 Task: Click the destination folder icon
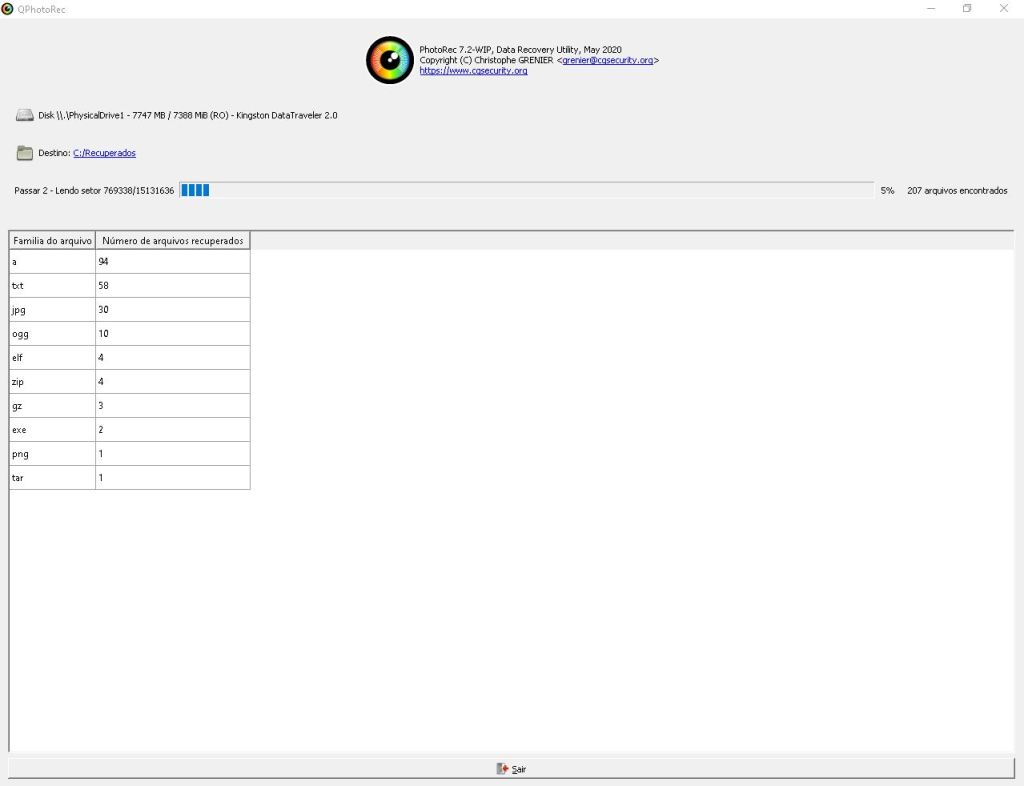25,153
